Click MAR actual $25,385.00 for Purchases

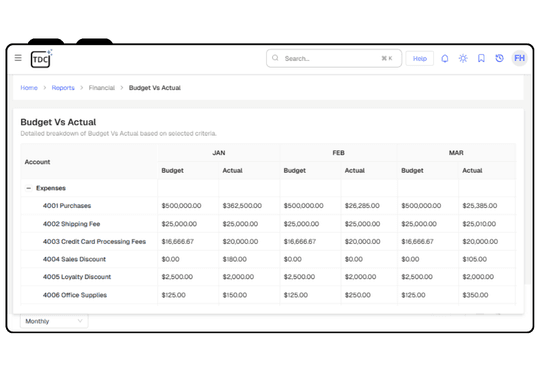click(480, 206)
